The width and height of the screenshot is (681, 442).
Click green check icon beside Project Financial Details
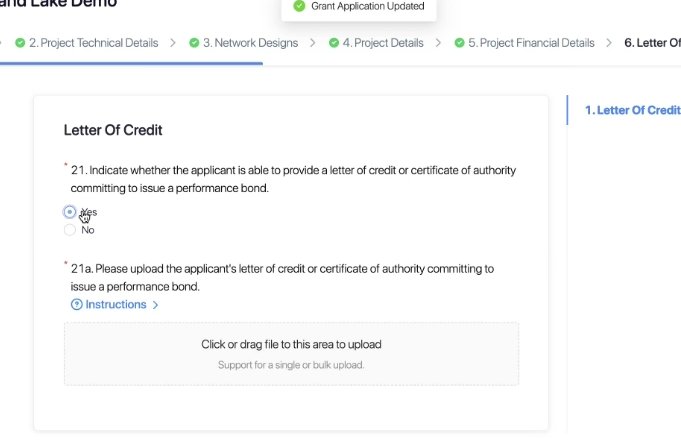click(x=459, y=43)
